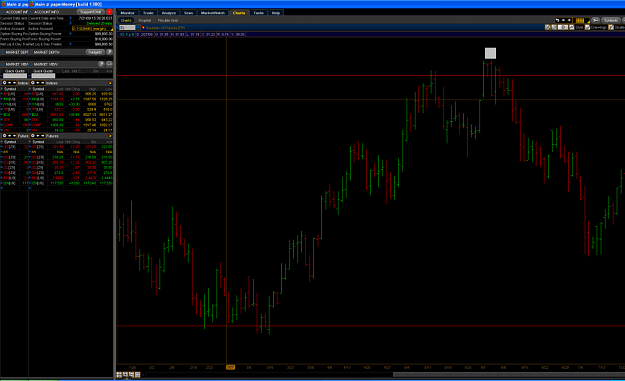Screen dimensions: 625x381
Task: Open the Help tab
Action: (x=276, y=13)
